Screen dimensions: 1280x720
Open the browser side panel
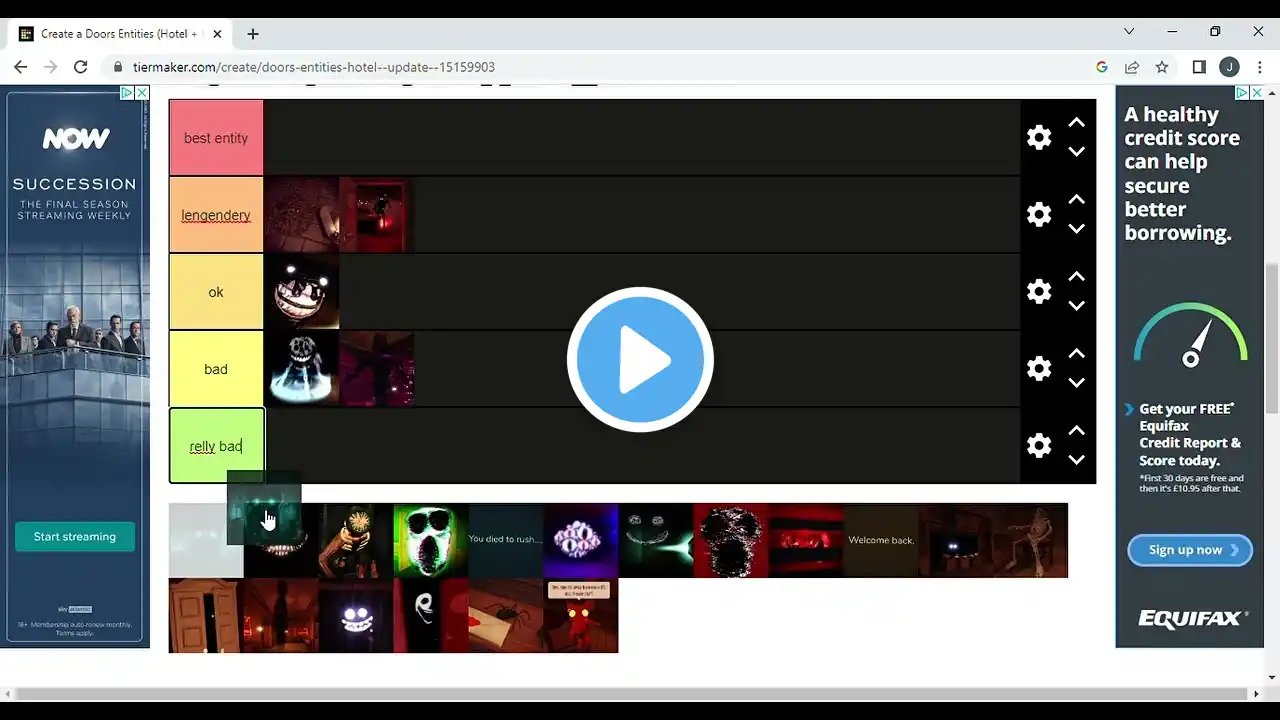[1199, 67]
